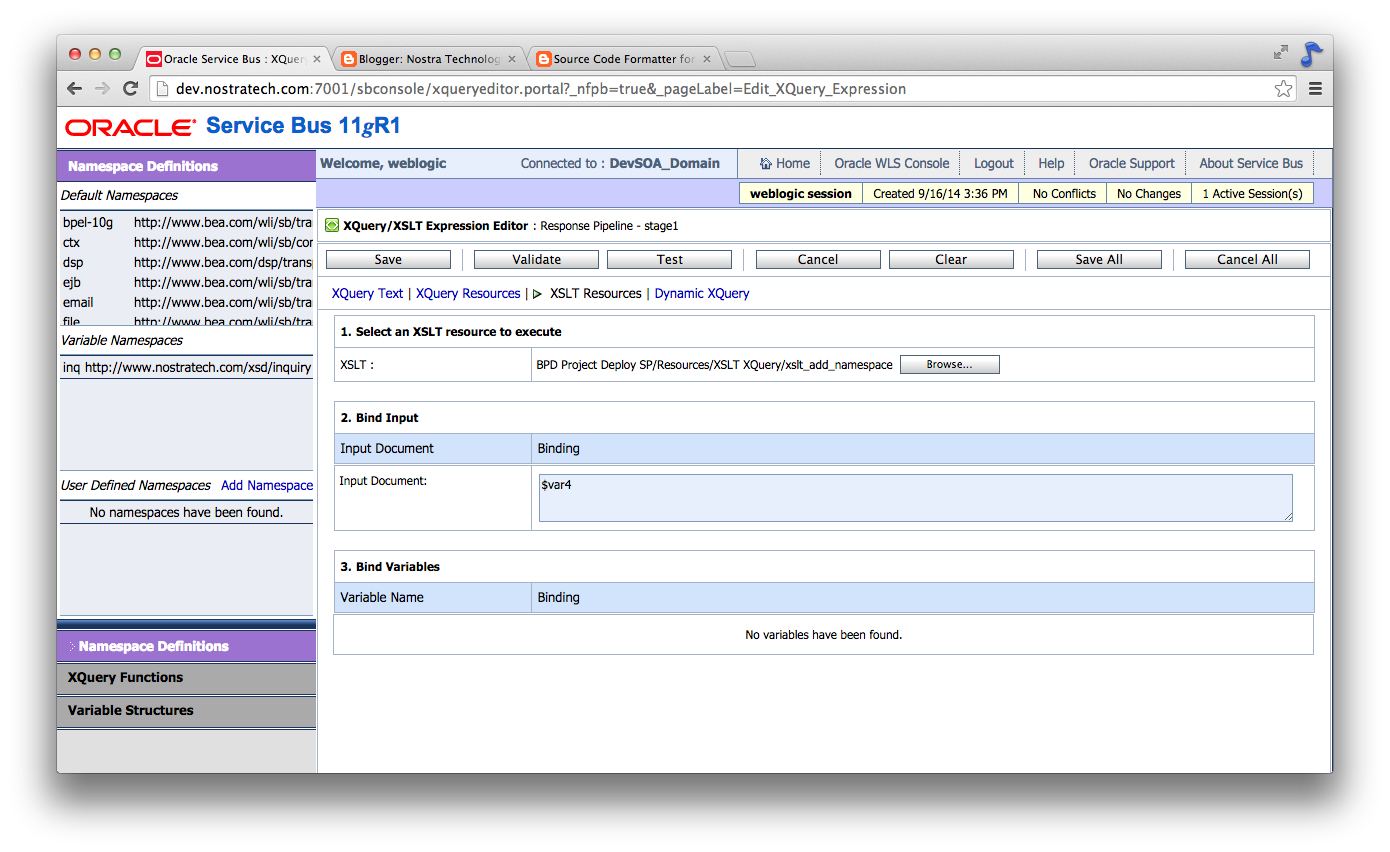The width and height of the screenshot is (1390, 852).
Task: Switch to XQuery Text view
Action: point(367,294)
